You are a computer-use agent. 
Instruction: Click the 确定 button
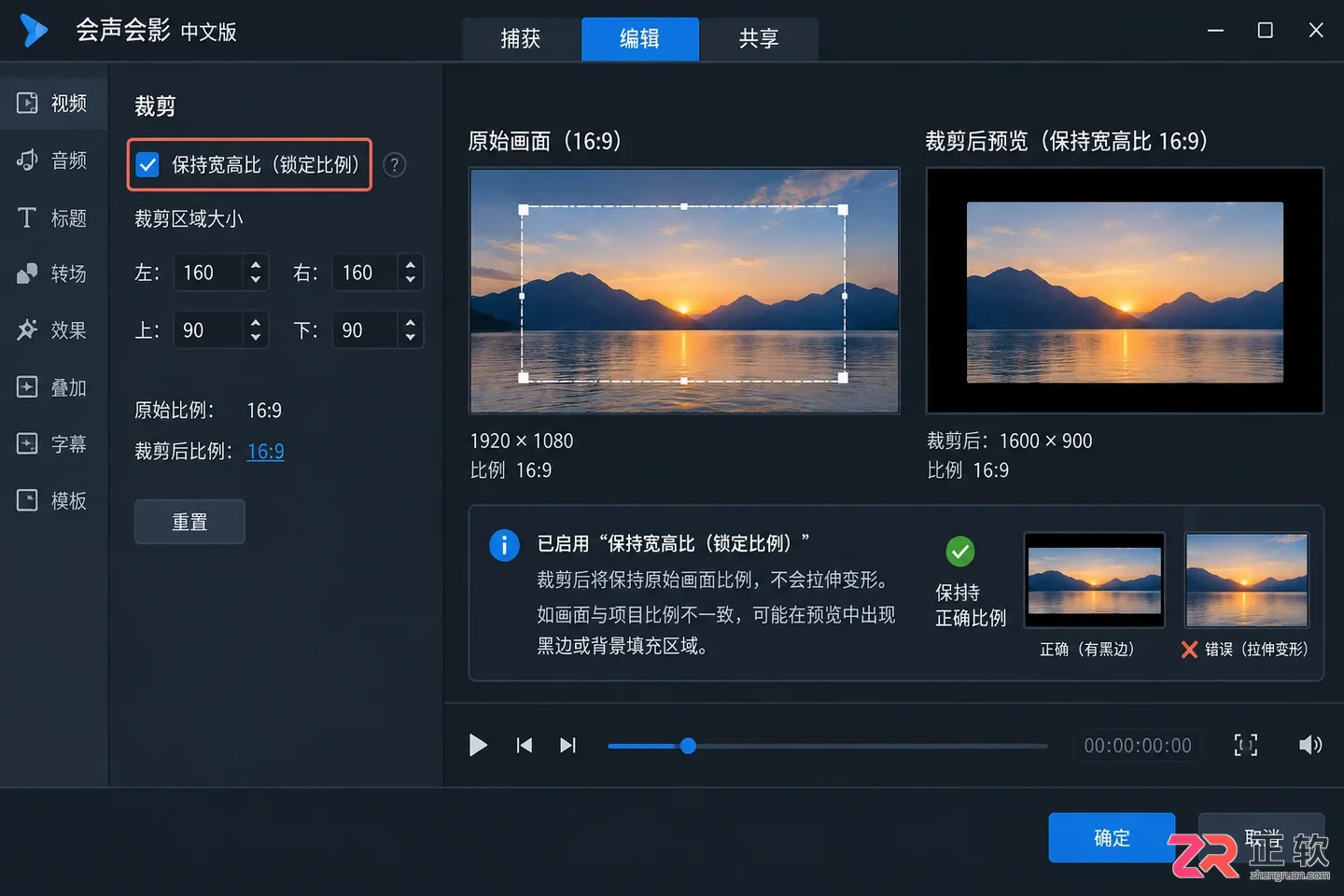point(1112,838)
